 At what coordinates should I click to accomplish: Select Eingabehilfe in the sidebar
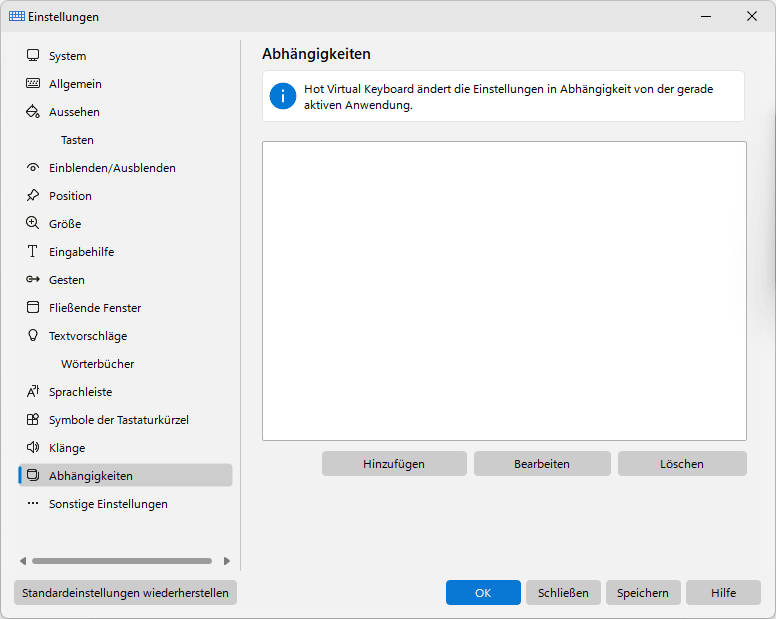pos(125,252)
